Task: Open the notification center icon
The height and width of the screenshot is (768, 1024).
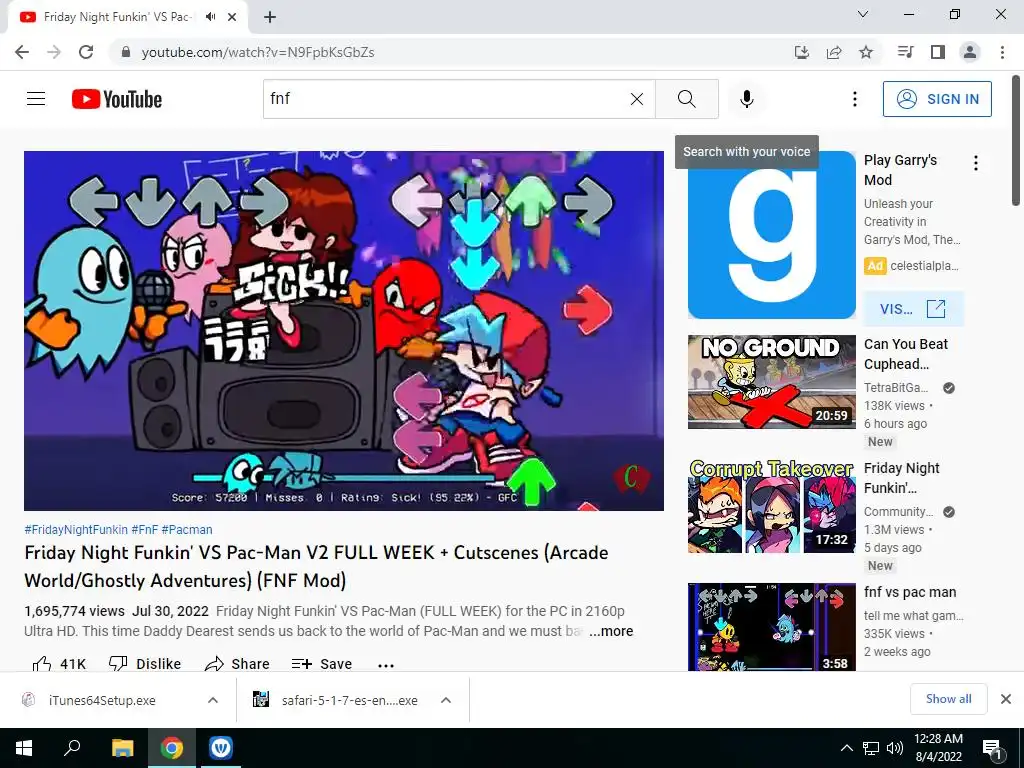Action: (x=992, y=748)
